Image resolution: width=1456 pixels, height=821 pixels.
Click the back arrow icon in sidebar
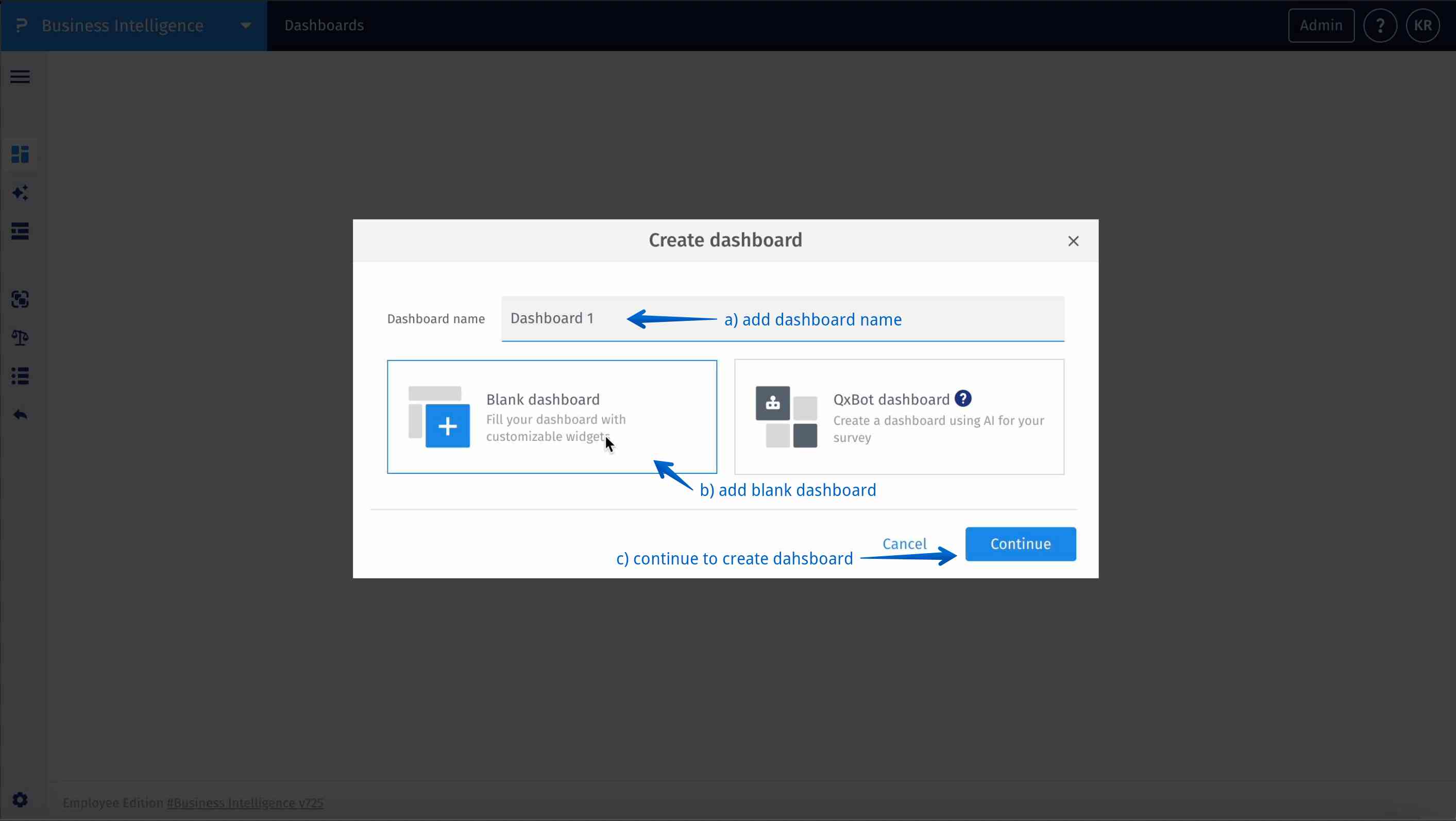(20, 414)
